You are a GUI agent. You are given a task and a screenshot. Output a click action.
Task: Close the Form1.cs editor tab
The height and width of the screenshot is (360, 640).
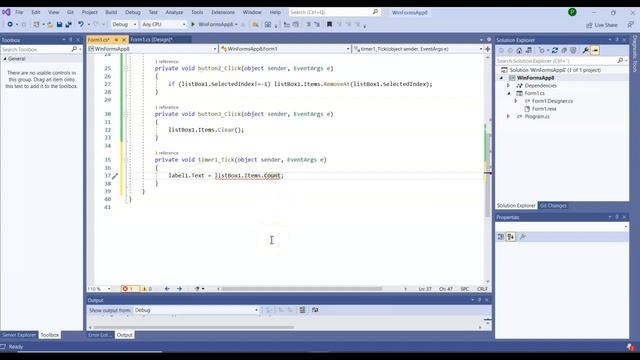124,40
